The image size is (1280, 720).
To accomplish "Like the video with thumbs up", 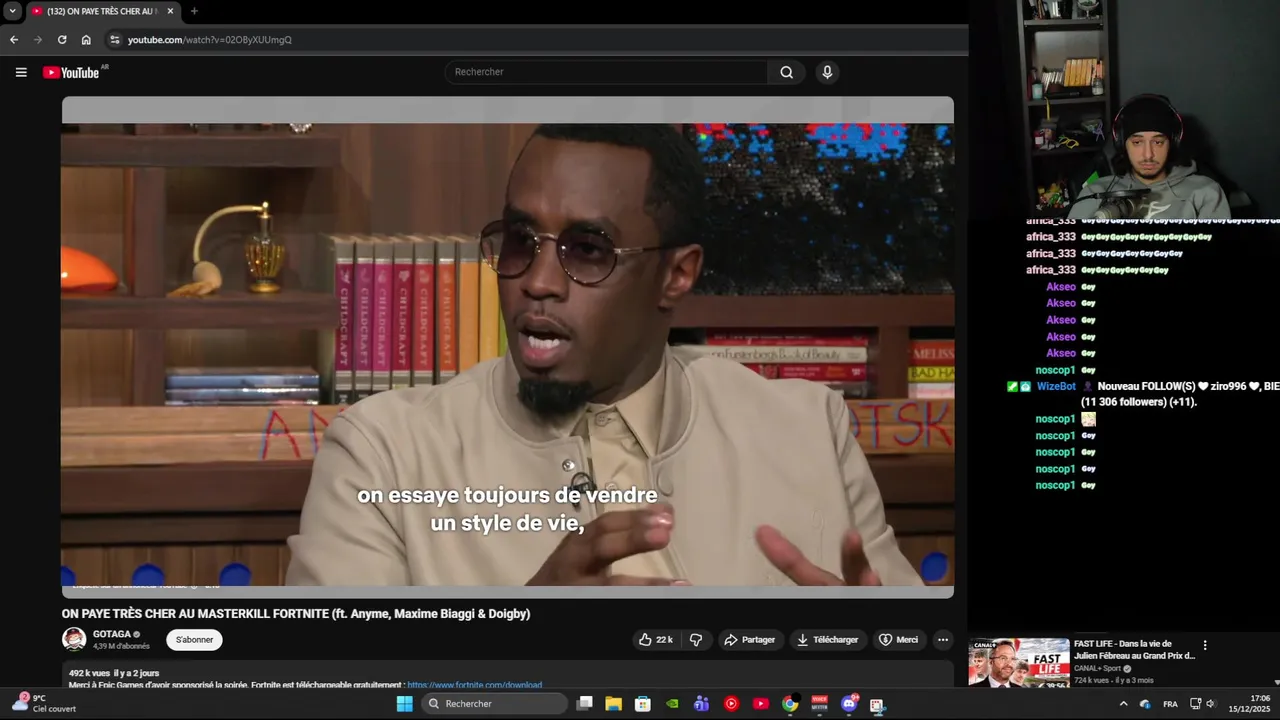I will click(x=656, y=640).
